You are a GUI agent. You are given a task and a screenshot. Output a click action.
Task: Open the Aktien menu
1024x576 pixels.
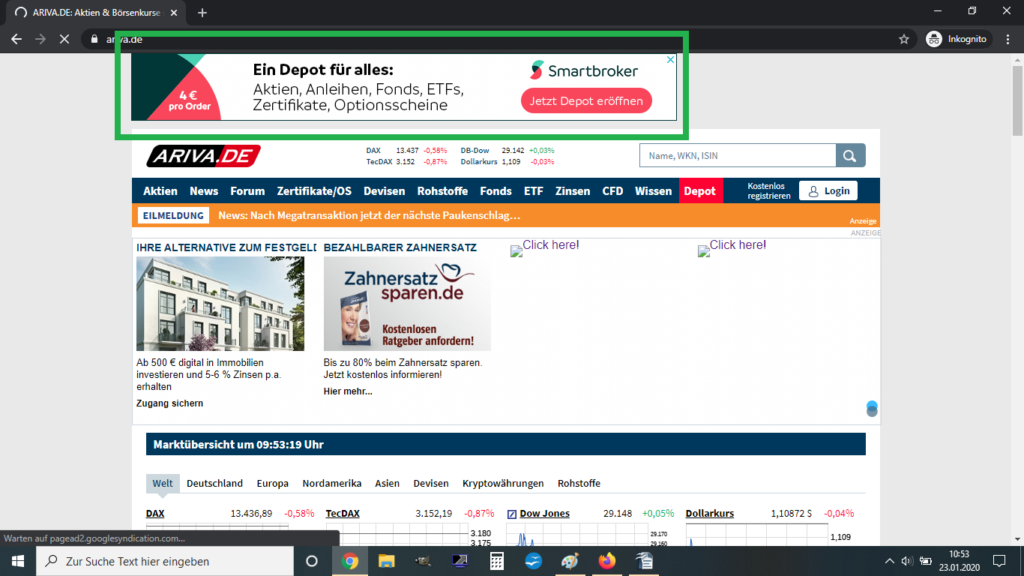pyautogui.click(x=160, y=191)
